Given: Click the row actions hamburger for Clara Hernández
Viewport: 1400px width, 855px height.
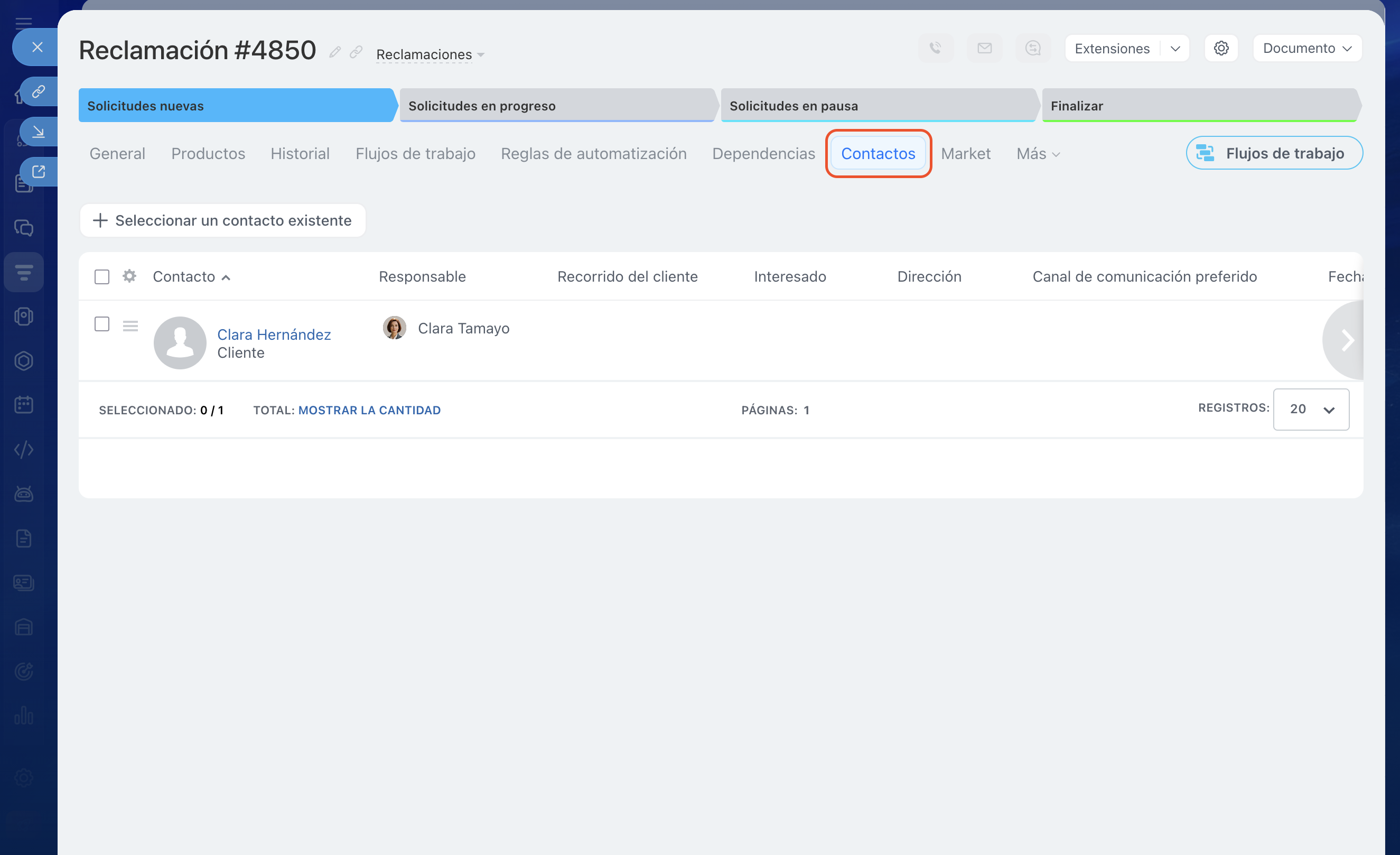Looking at the screenshot, I should click(x=130, y=326).
